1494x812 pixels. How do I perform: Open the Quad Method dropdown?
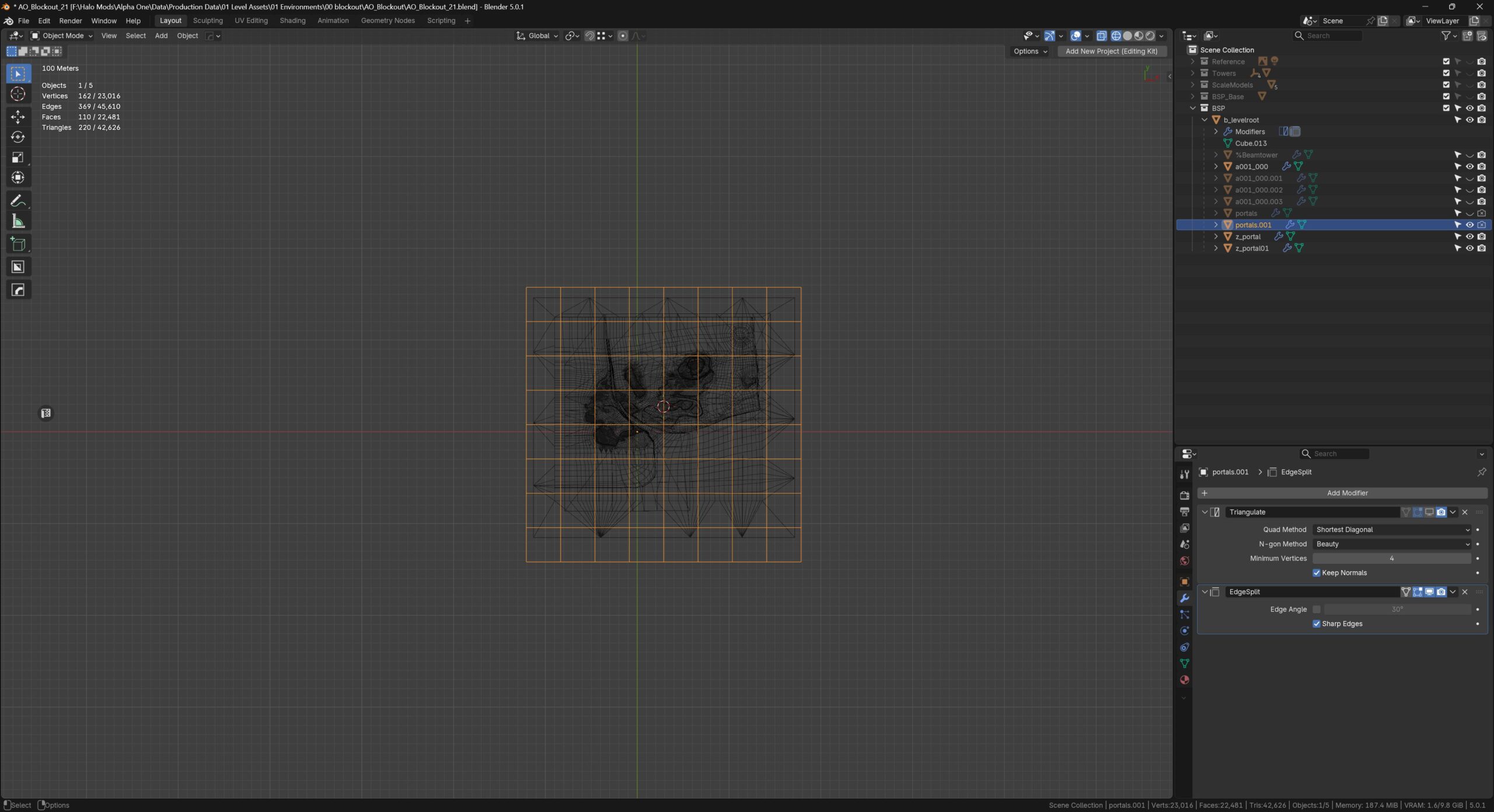click(1391, 530)
